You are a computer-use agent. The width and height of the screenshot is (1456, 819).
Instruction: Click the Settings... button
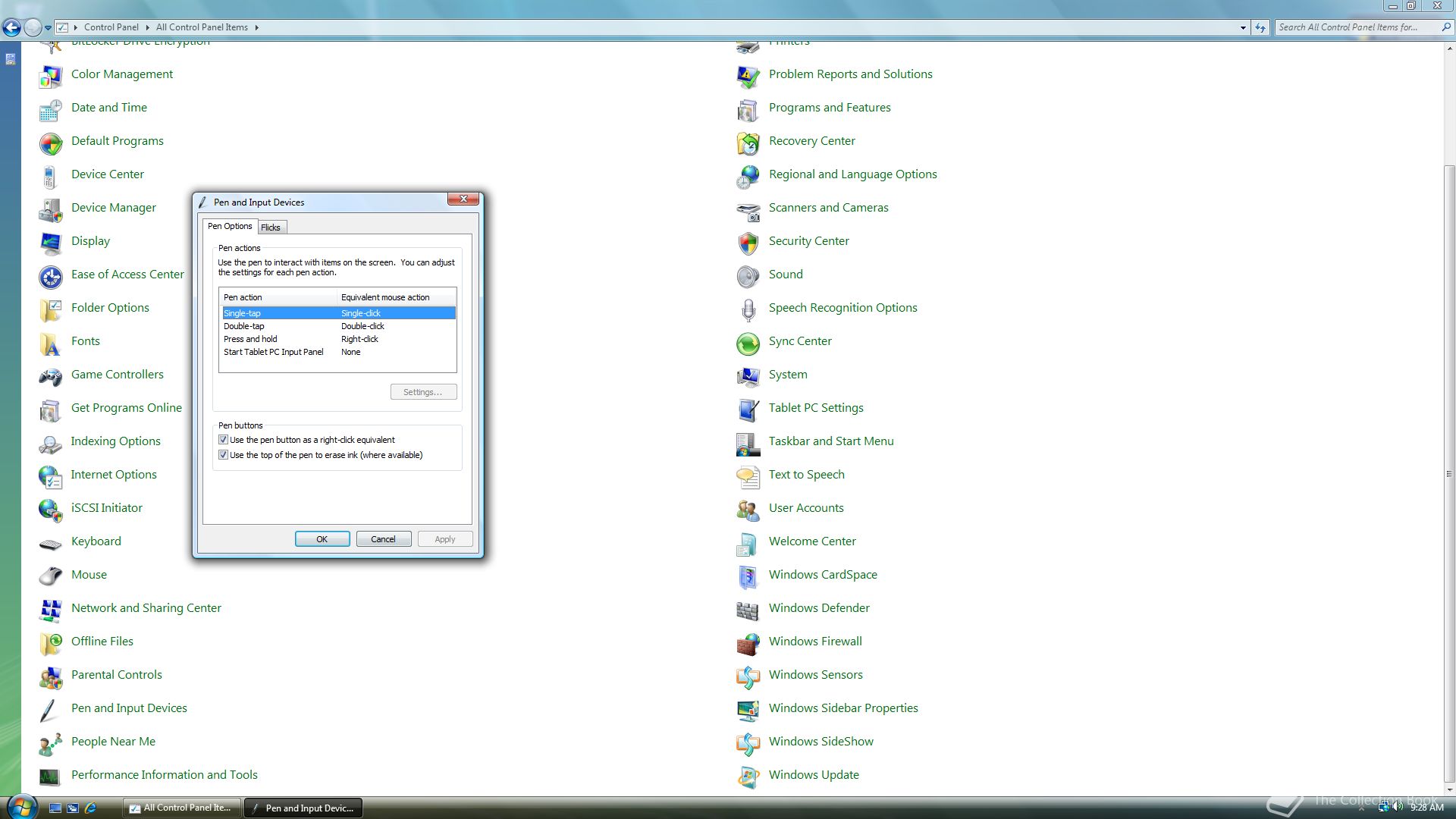coord(423,392)
